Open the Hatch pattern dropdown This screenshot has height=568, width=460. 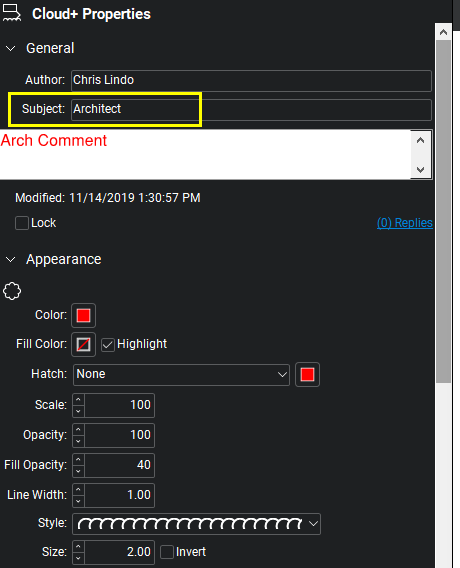tap(181, 375)
